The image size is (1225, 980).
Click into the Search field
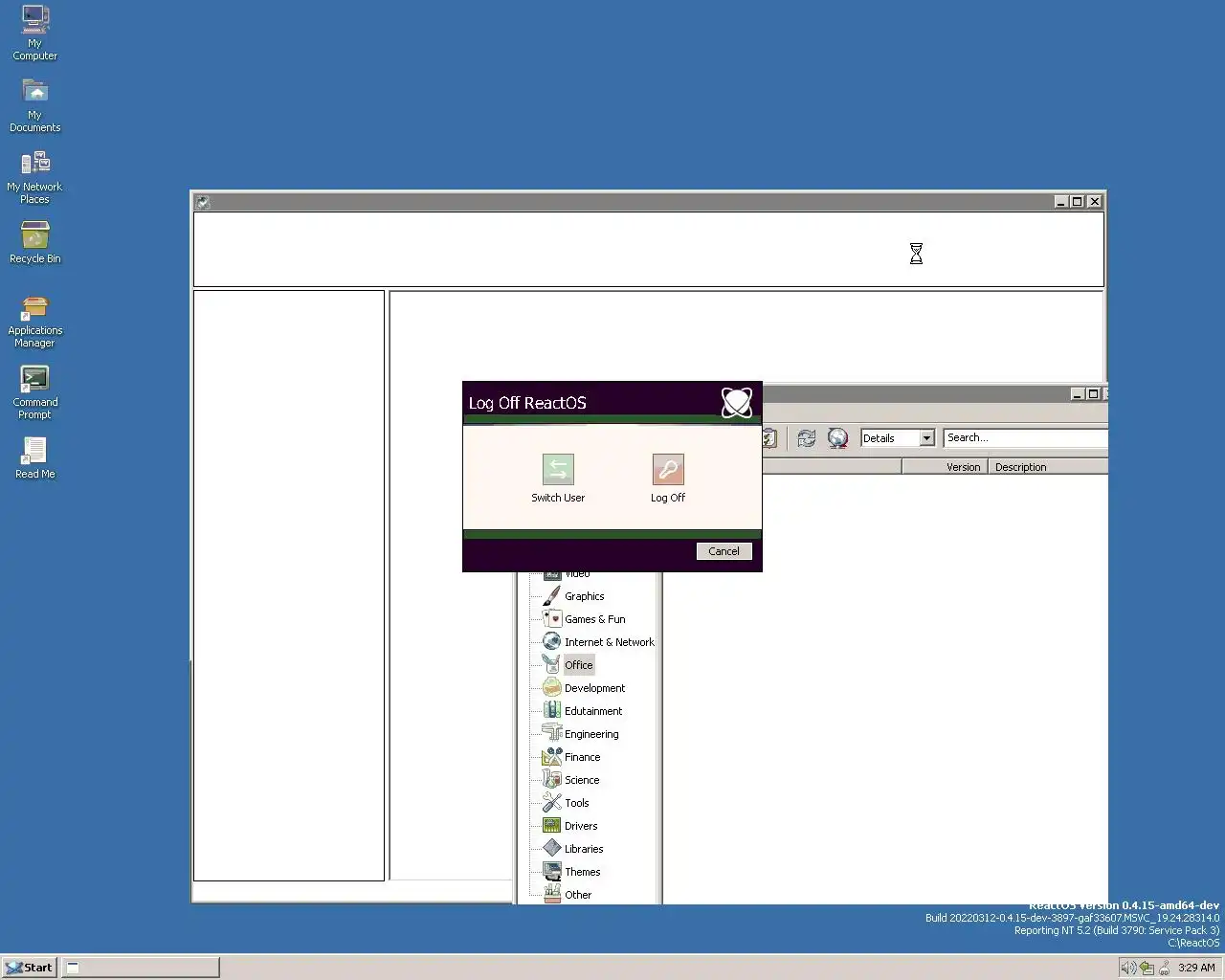(x=1025, y=437)
